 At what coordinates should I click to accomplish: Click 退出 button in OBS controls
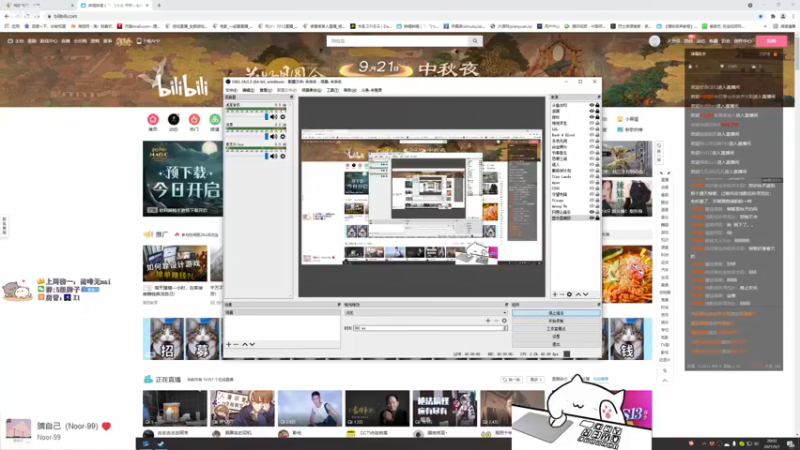[x=556, y=344]
